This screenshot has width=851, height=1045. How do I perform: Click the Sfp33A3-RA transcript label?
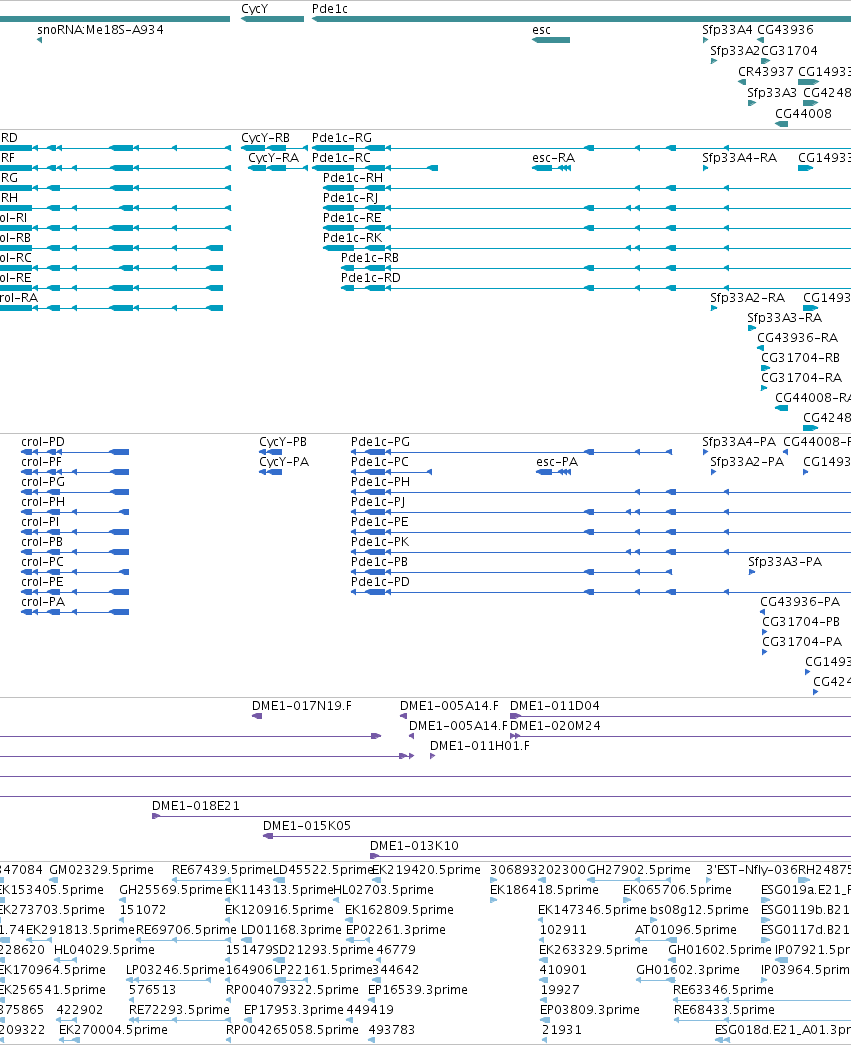point(784,317)
